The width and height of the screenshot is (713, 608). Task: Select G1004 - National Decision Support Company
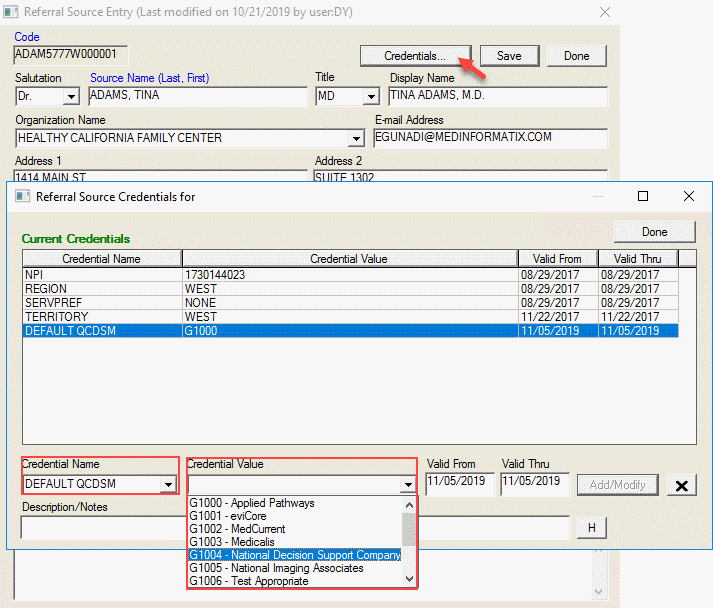(x=294, y=555)
